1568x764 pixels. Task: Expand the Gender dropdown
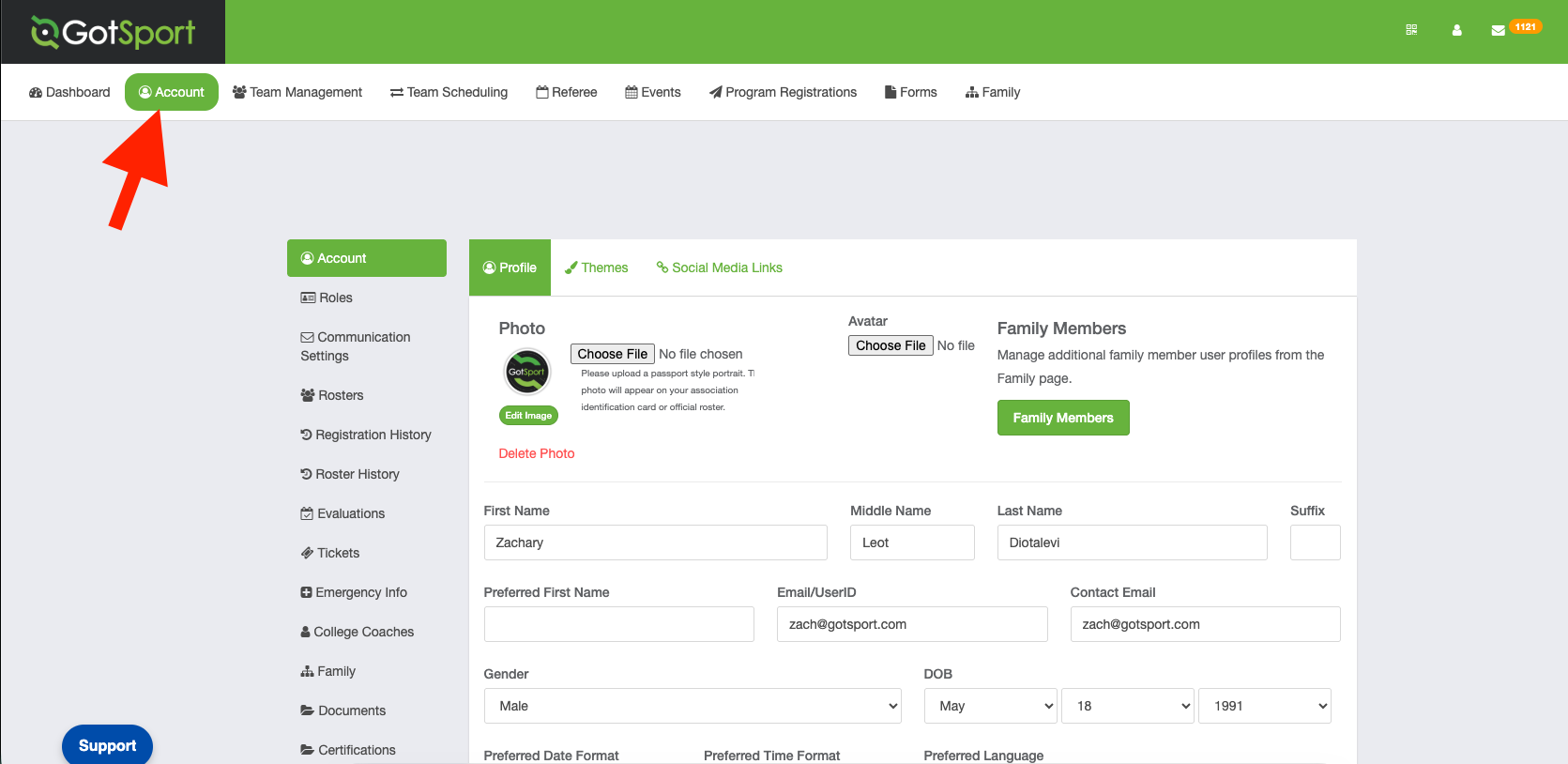click(x=693, y=706)
